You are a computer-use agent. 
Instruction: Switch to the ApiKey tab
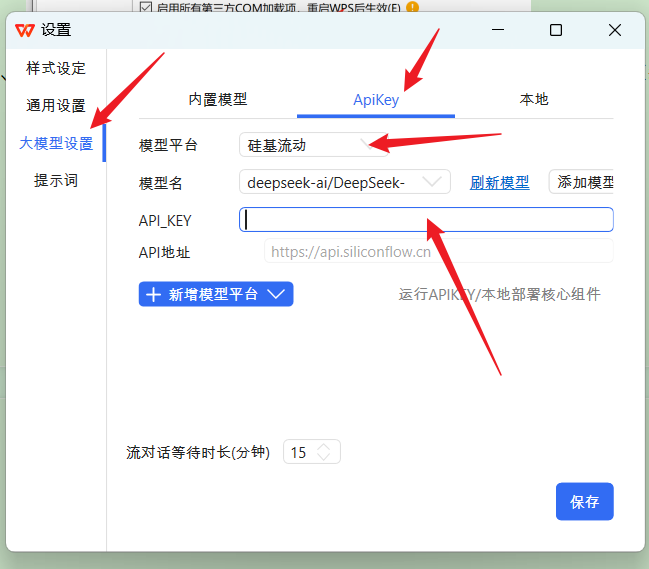pos(376,100)
